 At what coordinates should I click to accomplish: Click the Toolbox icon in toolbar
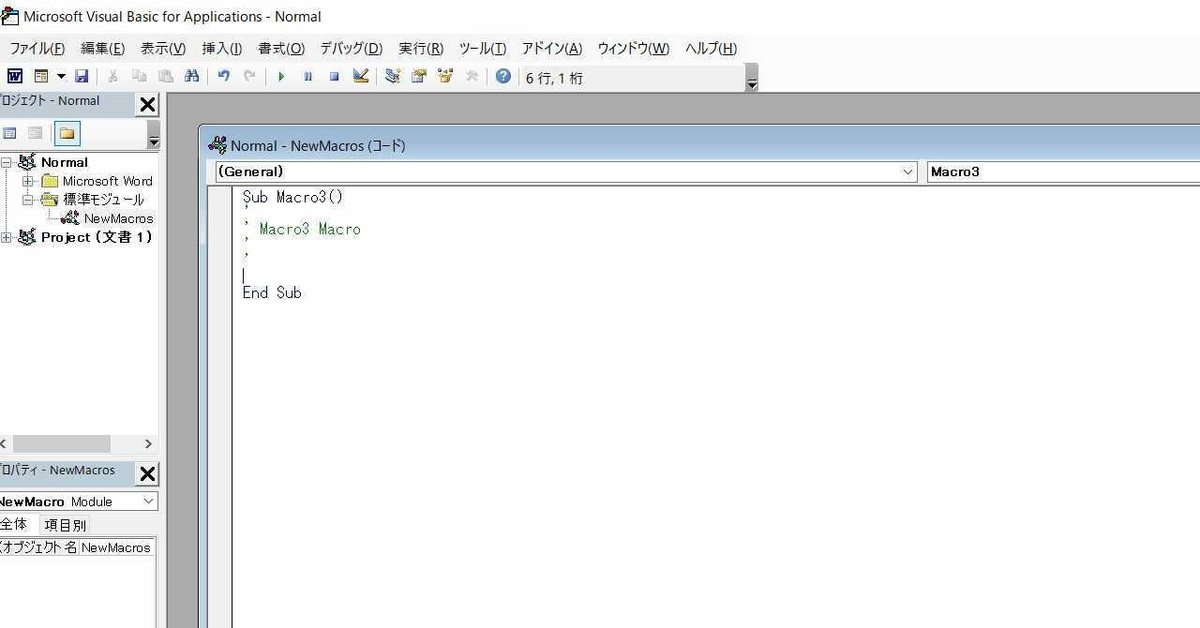pyautogui.click(x=471, y=76)
